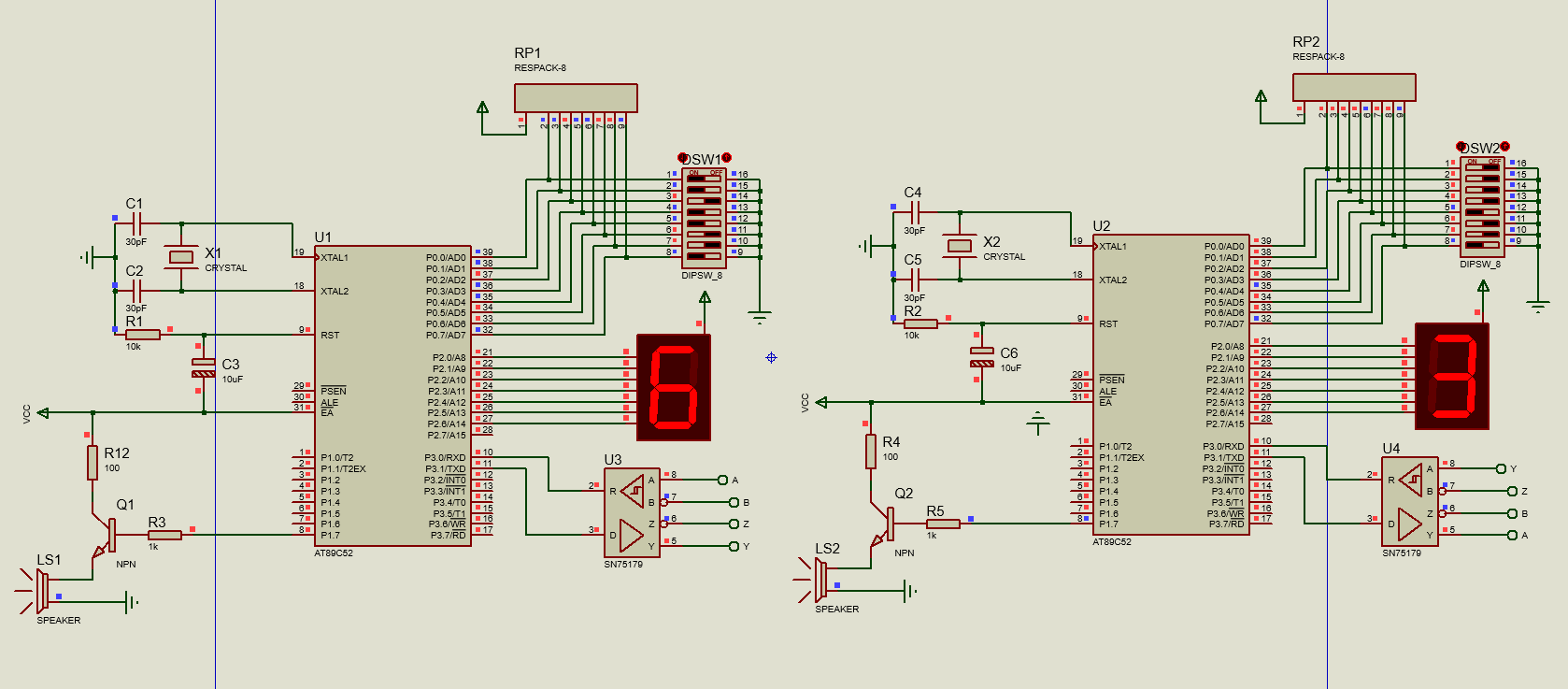Toggle DSW1 switch at pin 3
Viewport: 1568px width, 689px height.
pyautogui.click(x=705, y=200)
